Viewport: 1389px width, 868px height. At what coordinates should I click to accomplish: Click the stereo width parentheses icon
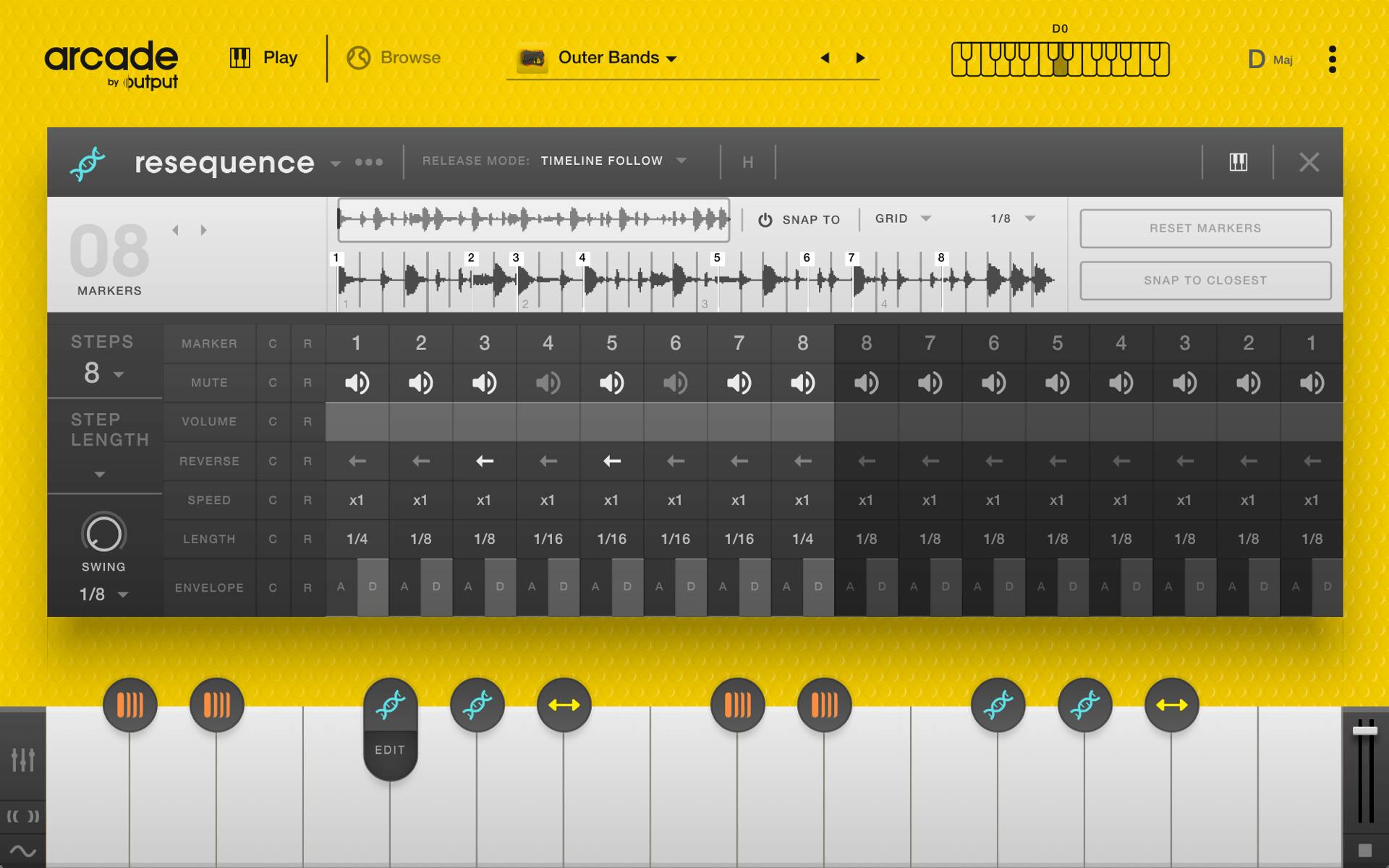coord(23,817)
